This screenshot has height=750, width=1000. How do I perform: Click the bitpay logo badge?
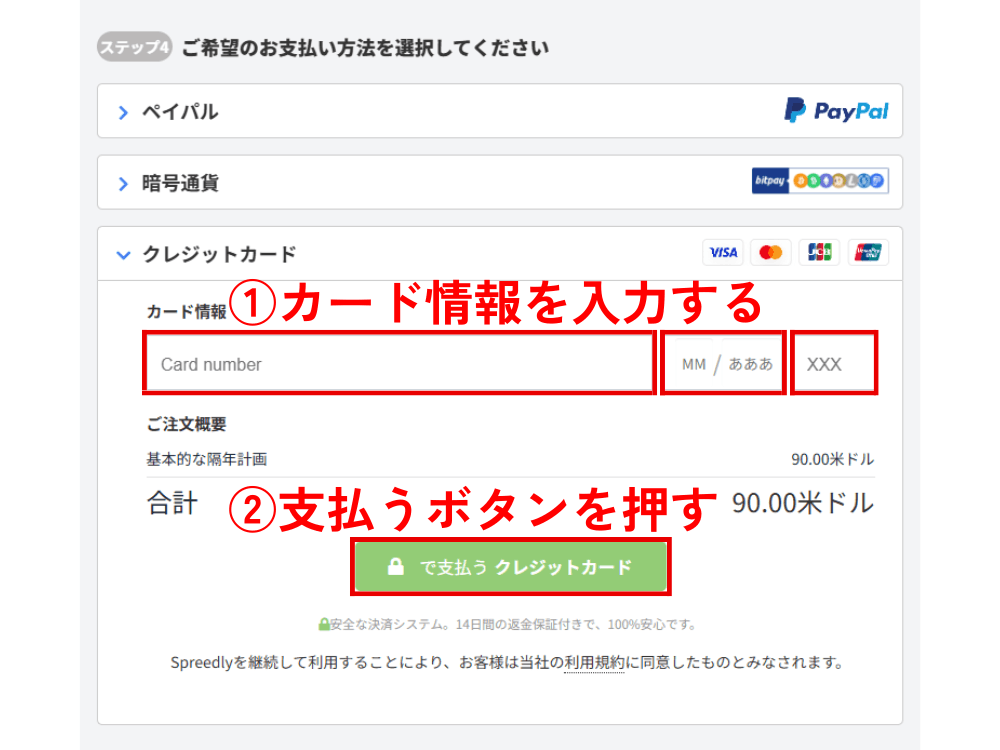point(771,181)
